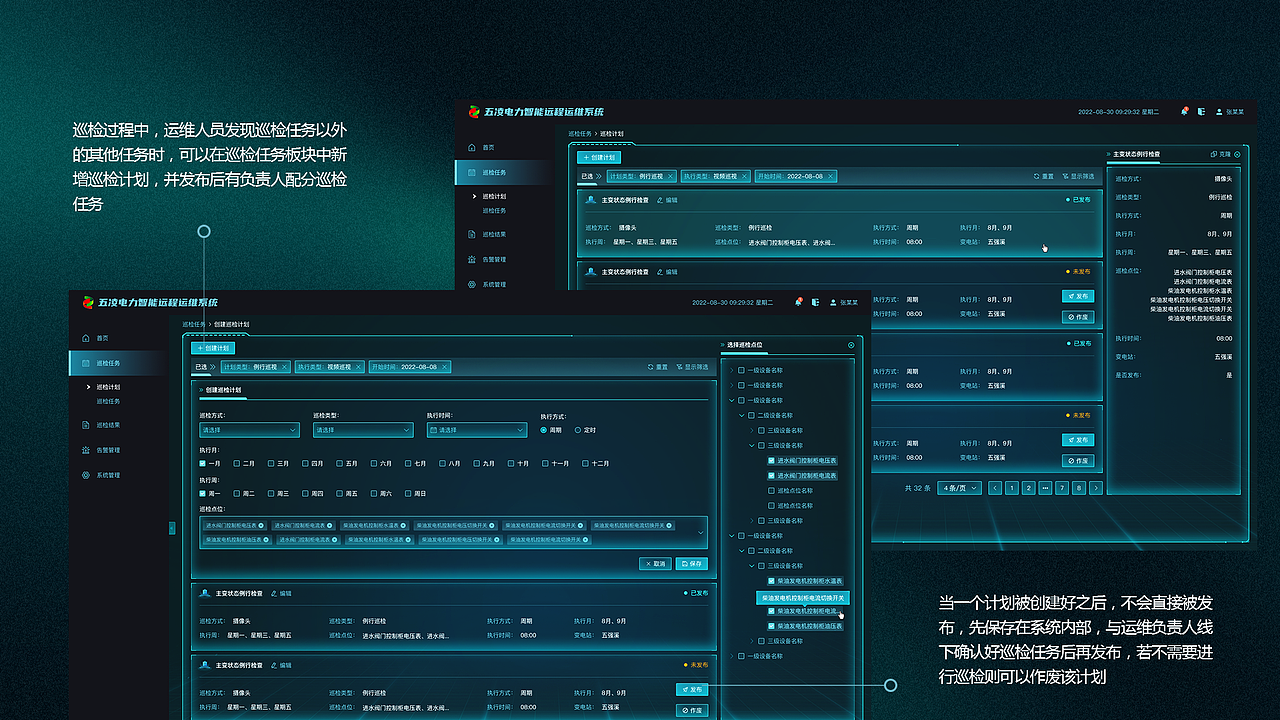Toggle 进水阀门控制柜电流表 checkbox in tree

(x=771, y=476)
